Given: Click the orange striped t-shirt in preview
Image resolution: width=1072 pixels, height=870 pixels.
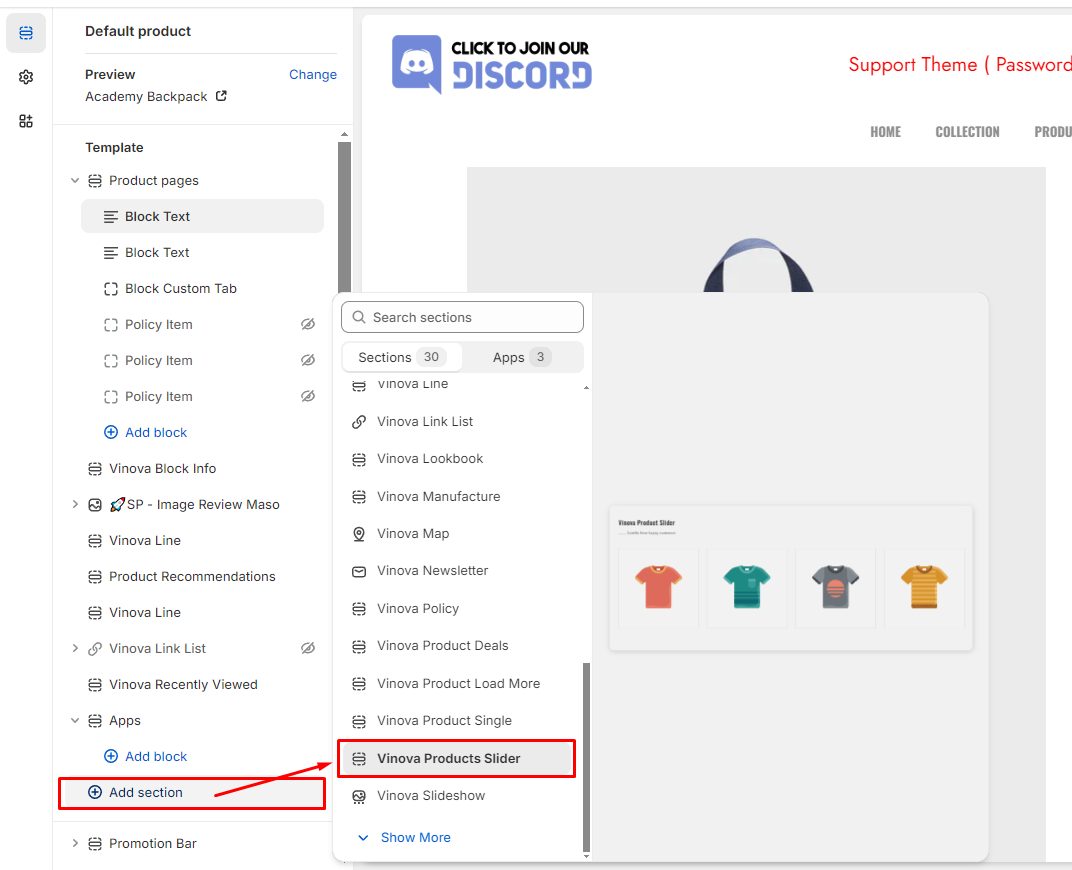Looking at the screenshot, I should click(924, 586).
